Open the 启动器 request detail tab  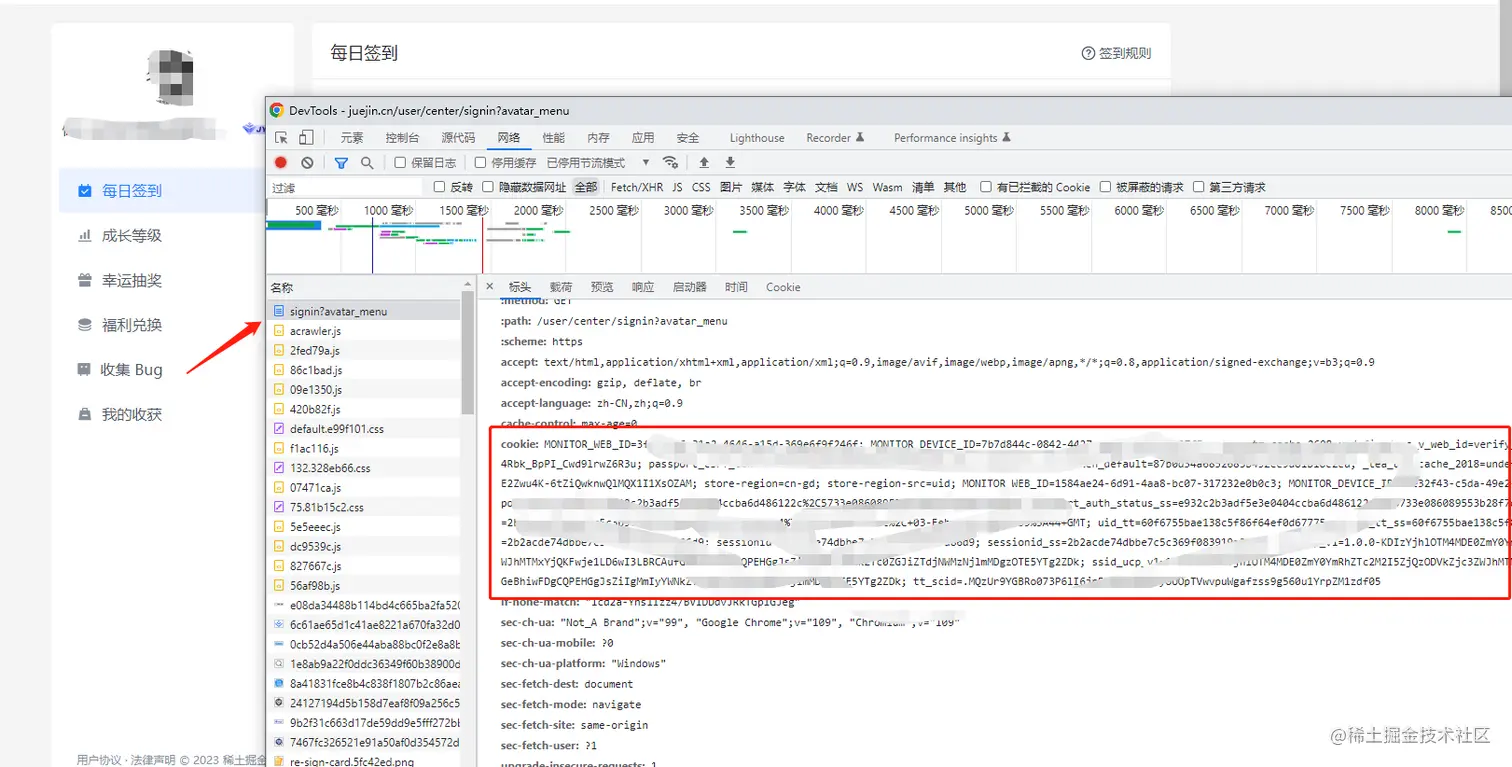[690, 287]
